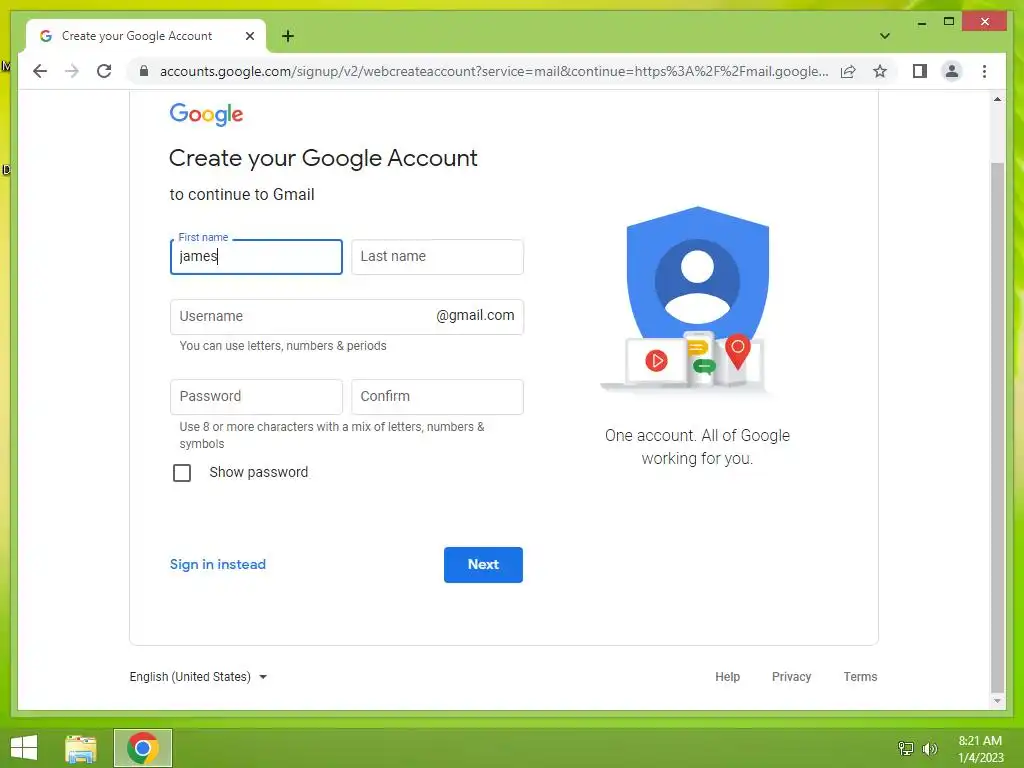The image size is (1024, 768).
Task: Go back with the browser back arrow
Action: point(40,71)
